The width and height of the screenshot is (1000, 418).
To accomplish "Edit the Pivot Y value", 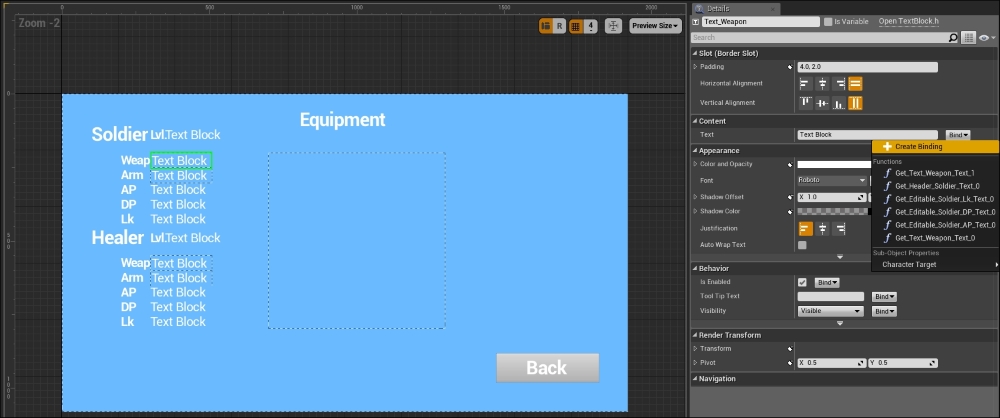I will 902,363.
